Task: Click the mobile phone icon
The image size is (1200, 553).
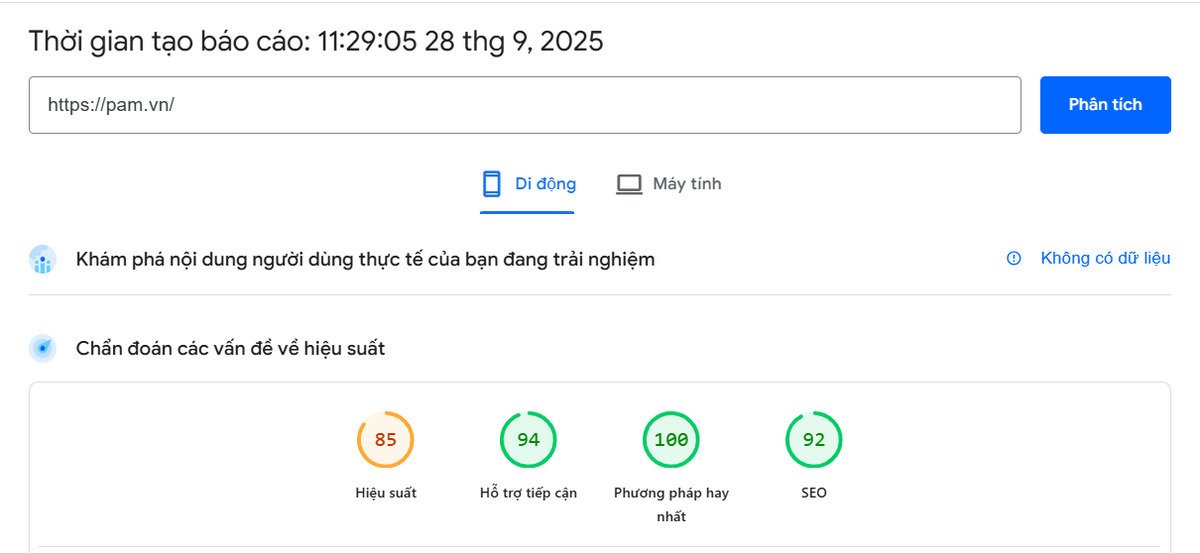Action: [491, 184]
